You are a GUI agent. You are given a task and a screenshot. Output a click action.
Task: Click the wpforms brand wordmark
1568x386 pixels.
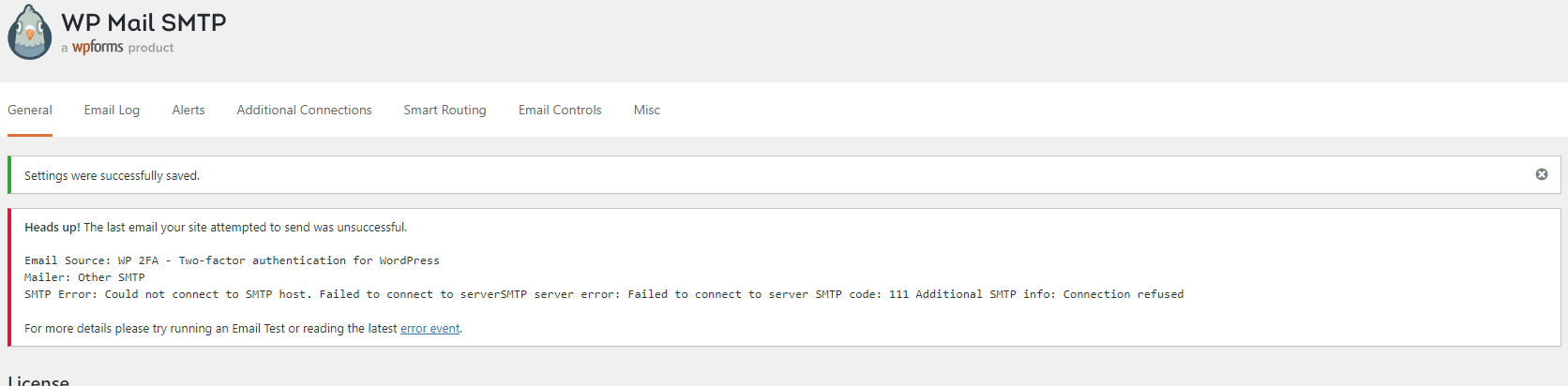98,47
